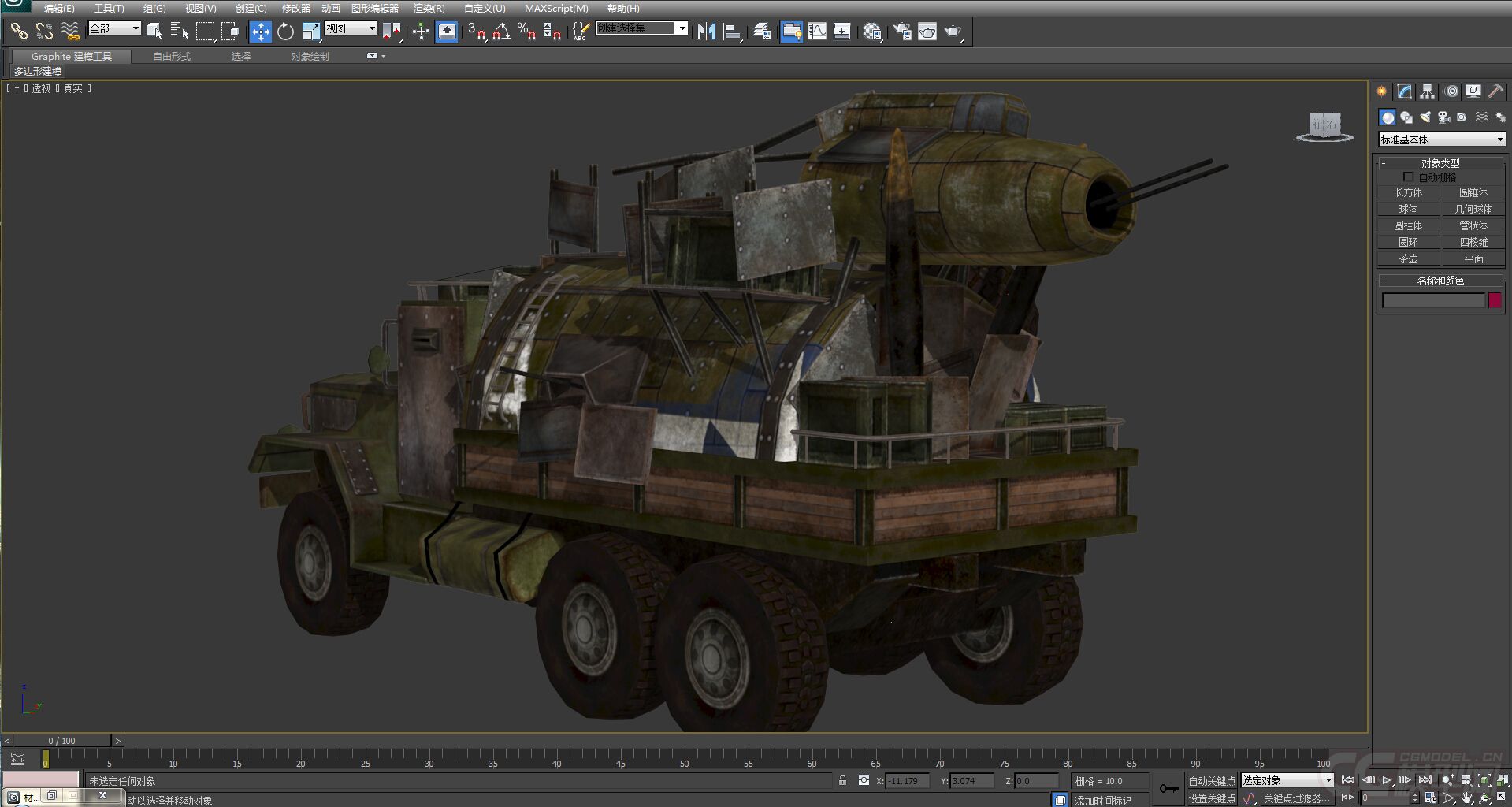Choose the Rectangular Selection Region tool
Viewport: 1512px width, 807px height.
205,31
